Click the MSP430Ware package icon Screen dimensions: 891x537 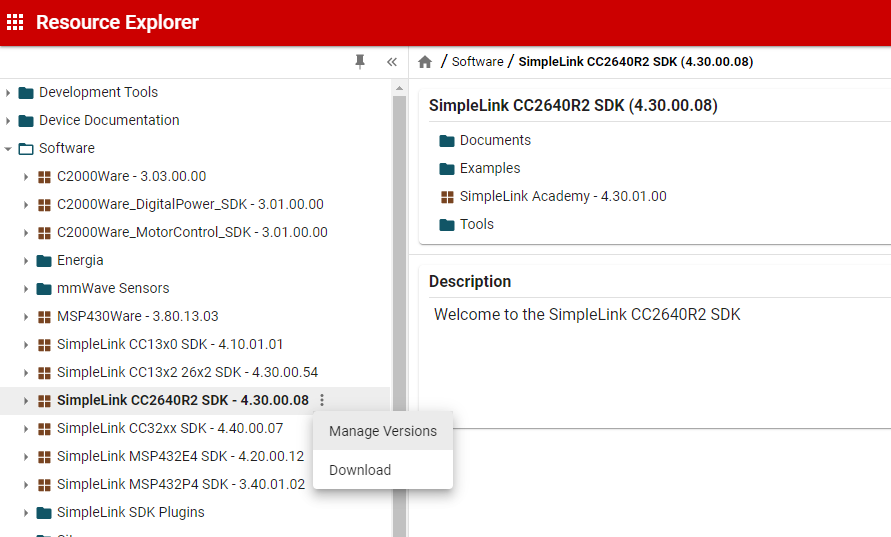(x=44, y=317)
